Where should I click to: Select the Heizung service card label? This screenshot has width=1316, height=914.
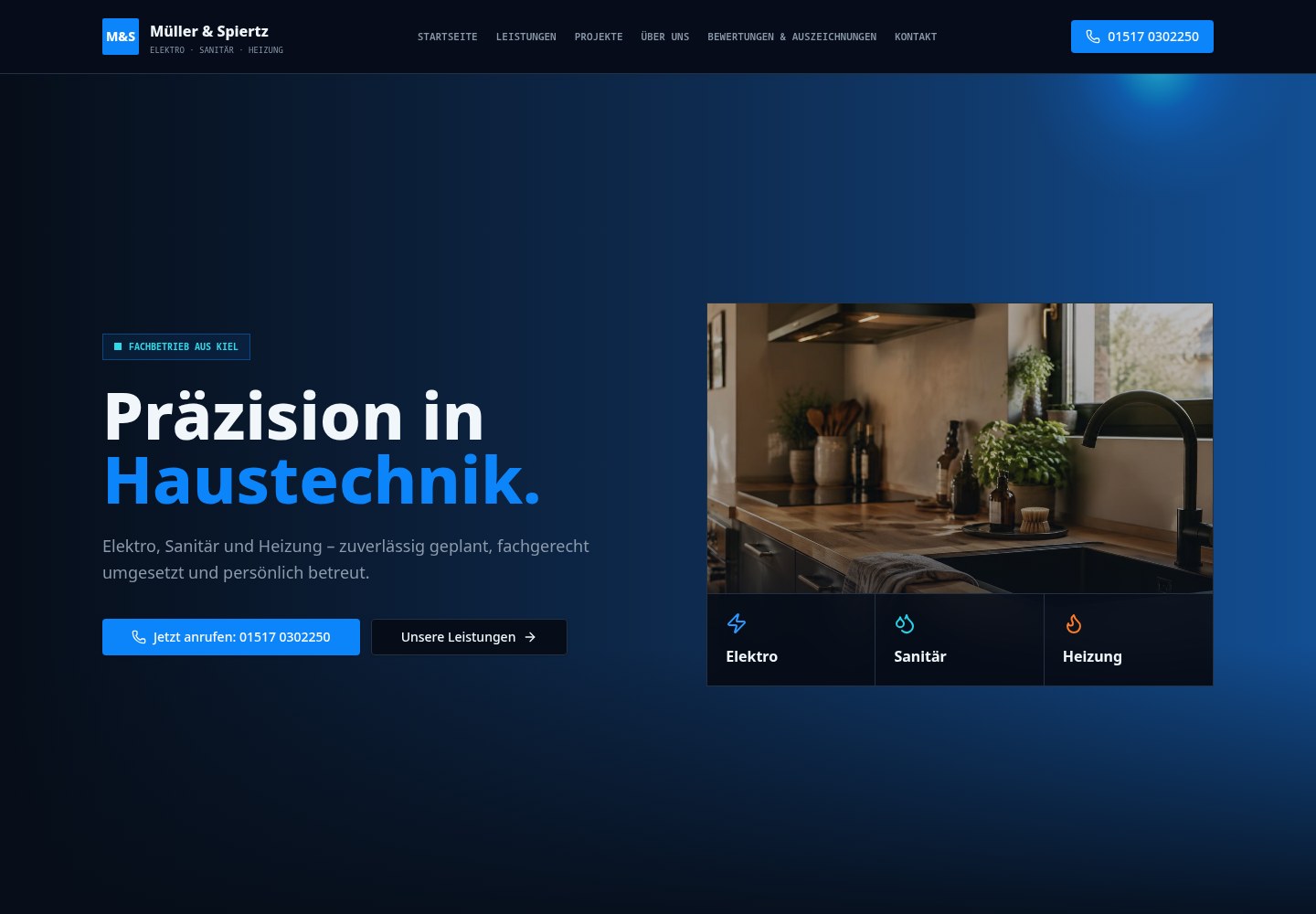(1092, 656)
